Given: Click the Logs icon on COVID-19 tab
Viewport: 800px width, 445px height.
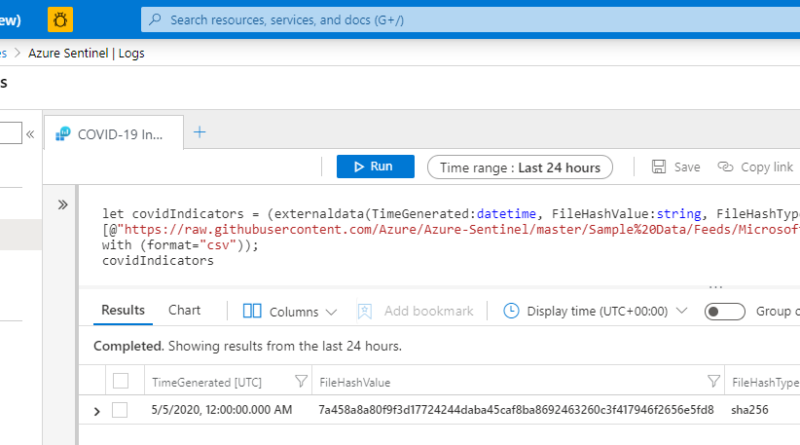Looking at the screenshot, I should [x=63, y=134].
